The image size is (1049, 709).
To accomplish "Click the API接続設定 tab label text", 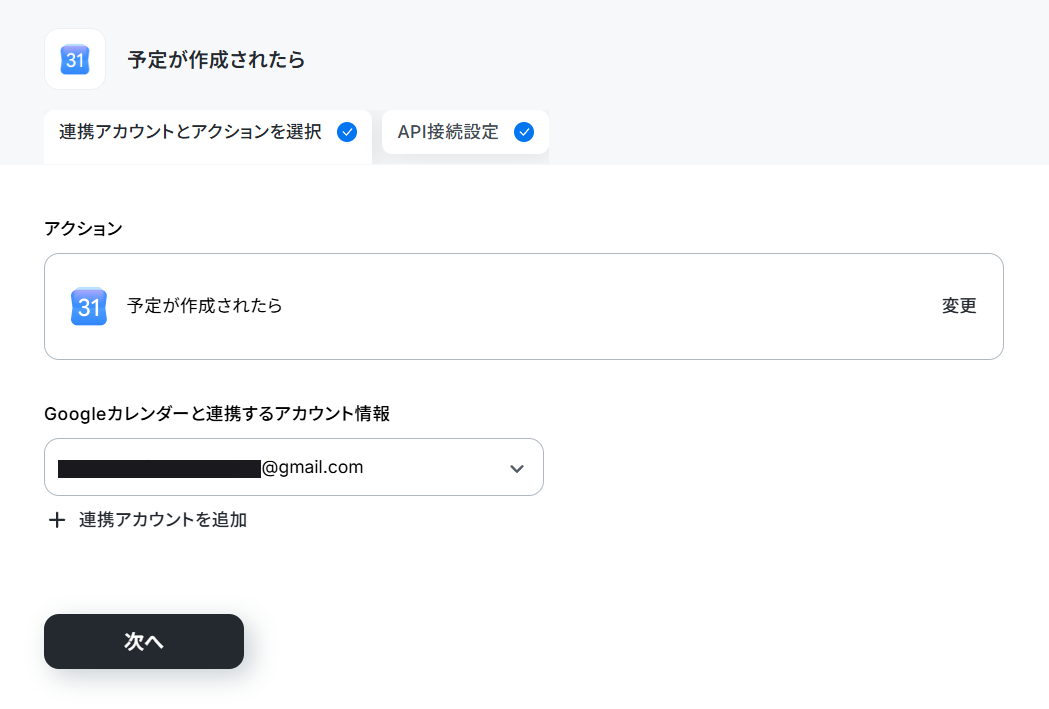I will point(448,132).
